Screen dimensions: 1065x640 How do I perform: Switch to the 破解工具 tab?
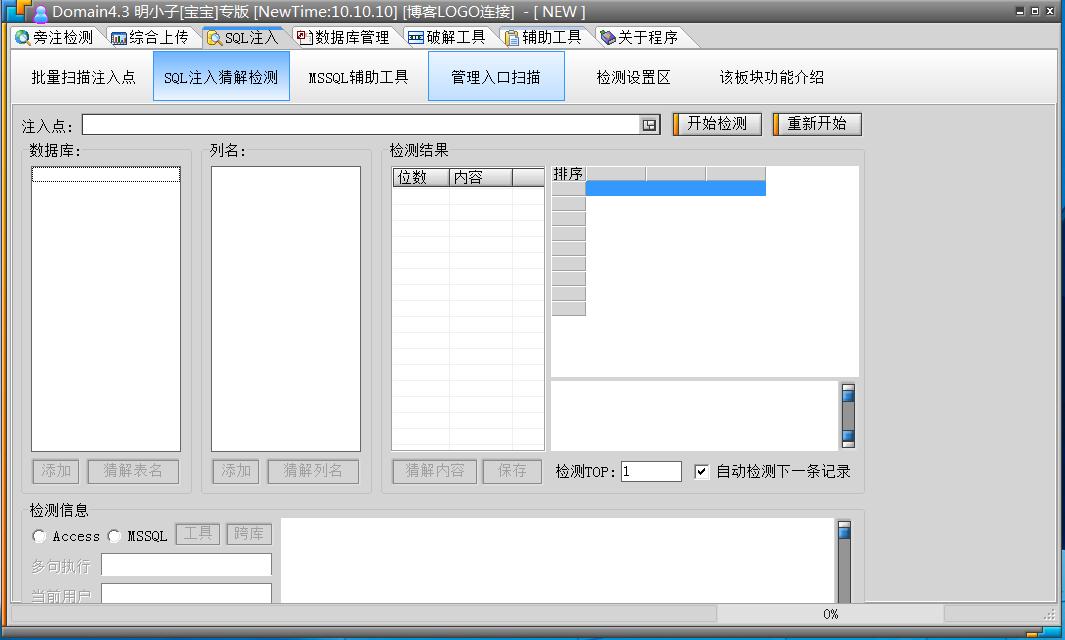click(x=447, y=37)
